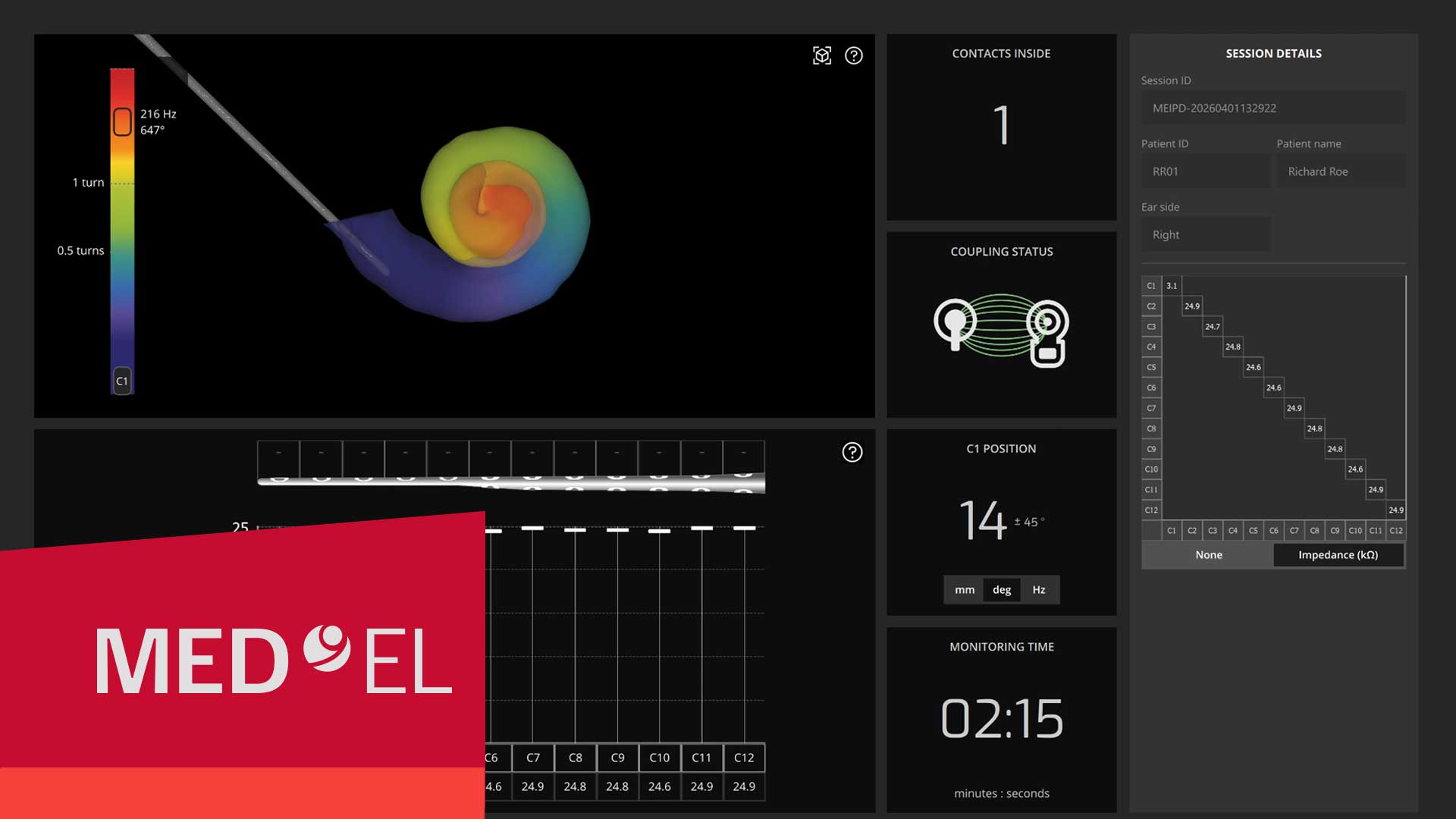The width and height of the screenshot is (1456, 819).
Task: Select the 216 Hz marker on the color scale
Action: [122, 121]
